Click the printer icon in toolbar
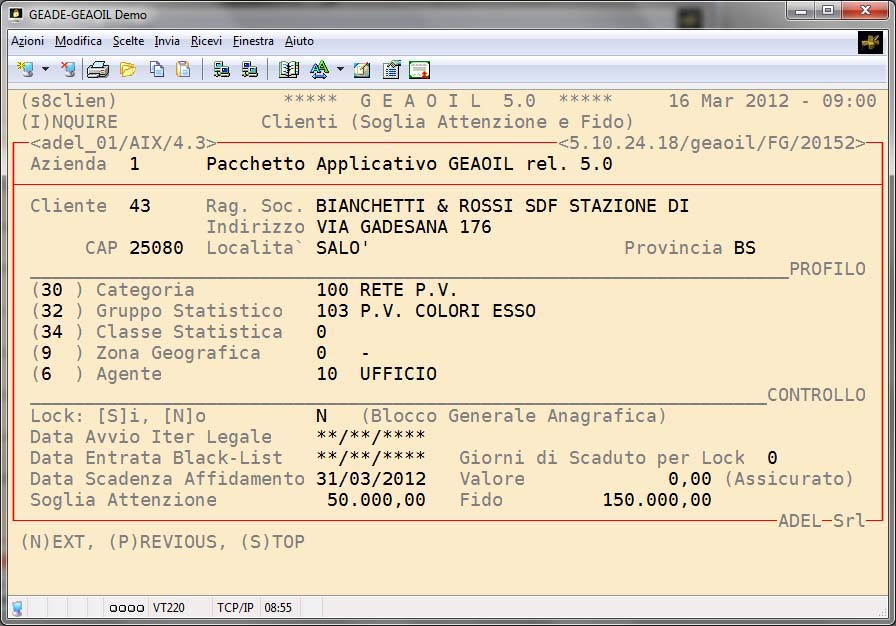The height and width of the screenshot is (626, 896). [x=97, y=70]
